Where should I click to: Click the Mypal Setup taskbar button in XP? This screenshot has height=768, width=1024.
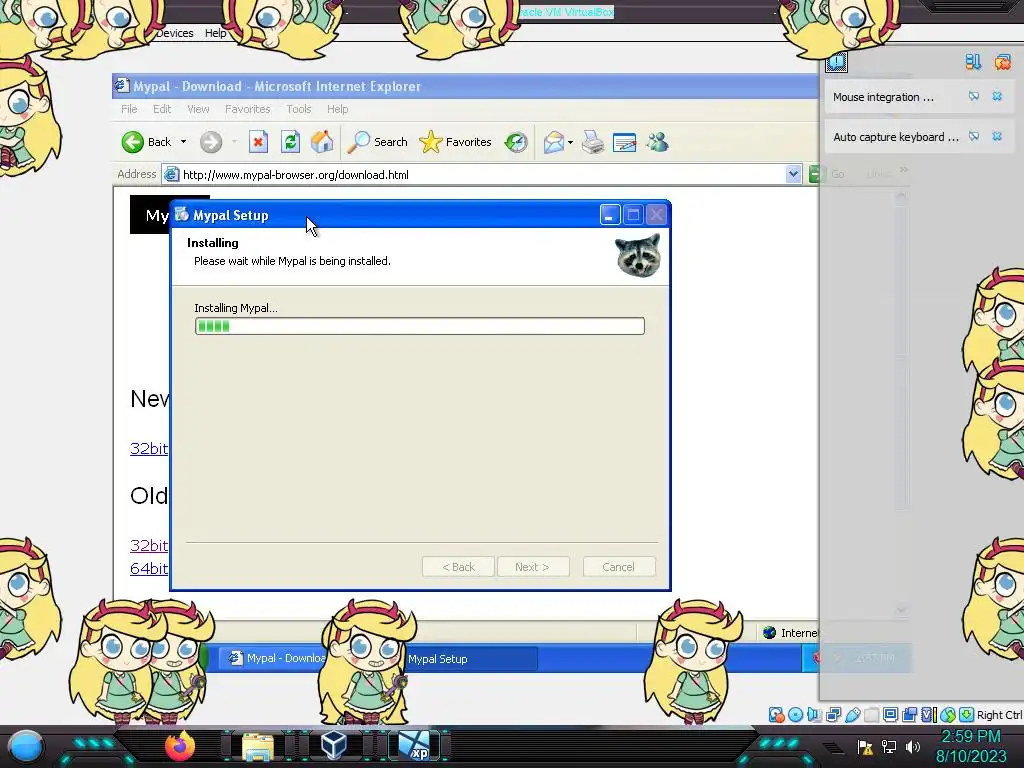click(470, 658)
